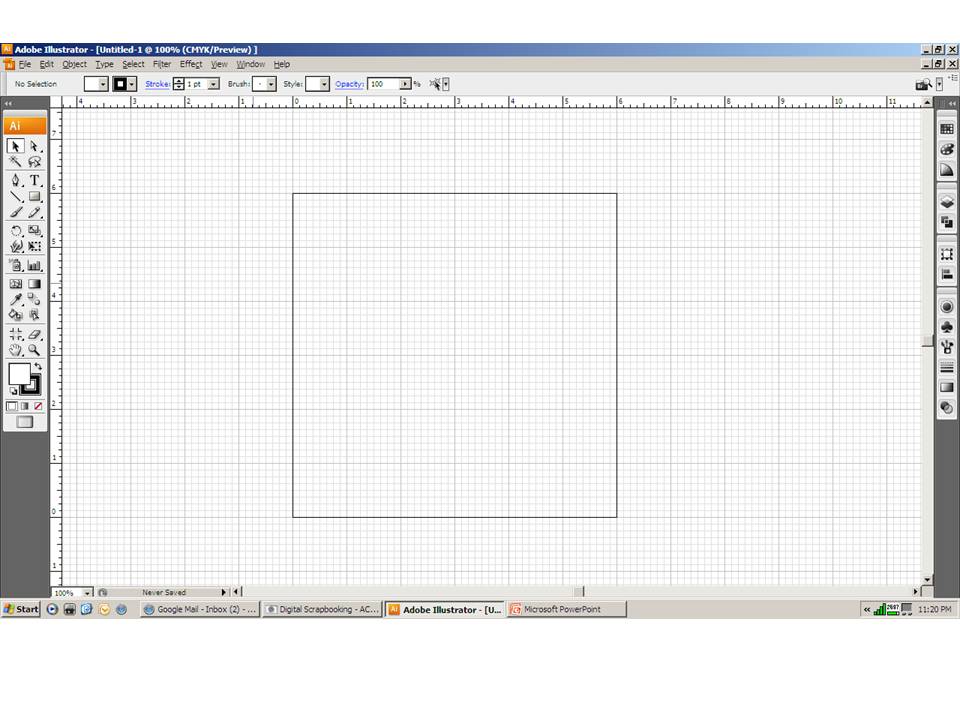Viewport: 960px width, 720px height.
Task: Open the Color panel palette icon
Action: point(947,149)
